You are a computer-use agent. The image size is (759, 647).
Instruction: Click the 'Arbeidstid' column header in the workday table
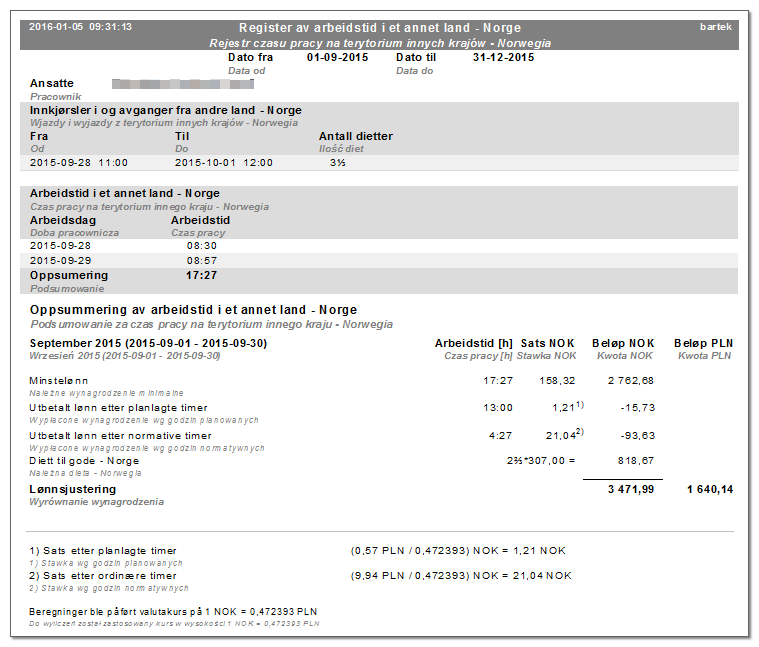click(200, 221)
